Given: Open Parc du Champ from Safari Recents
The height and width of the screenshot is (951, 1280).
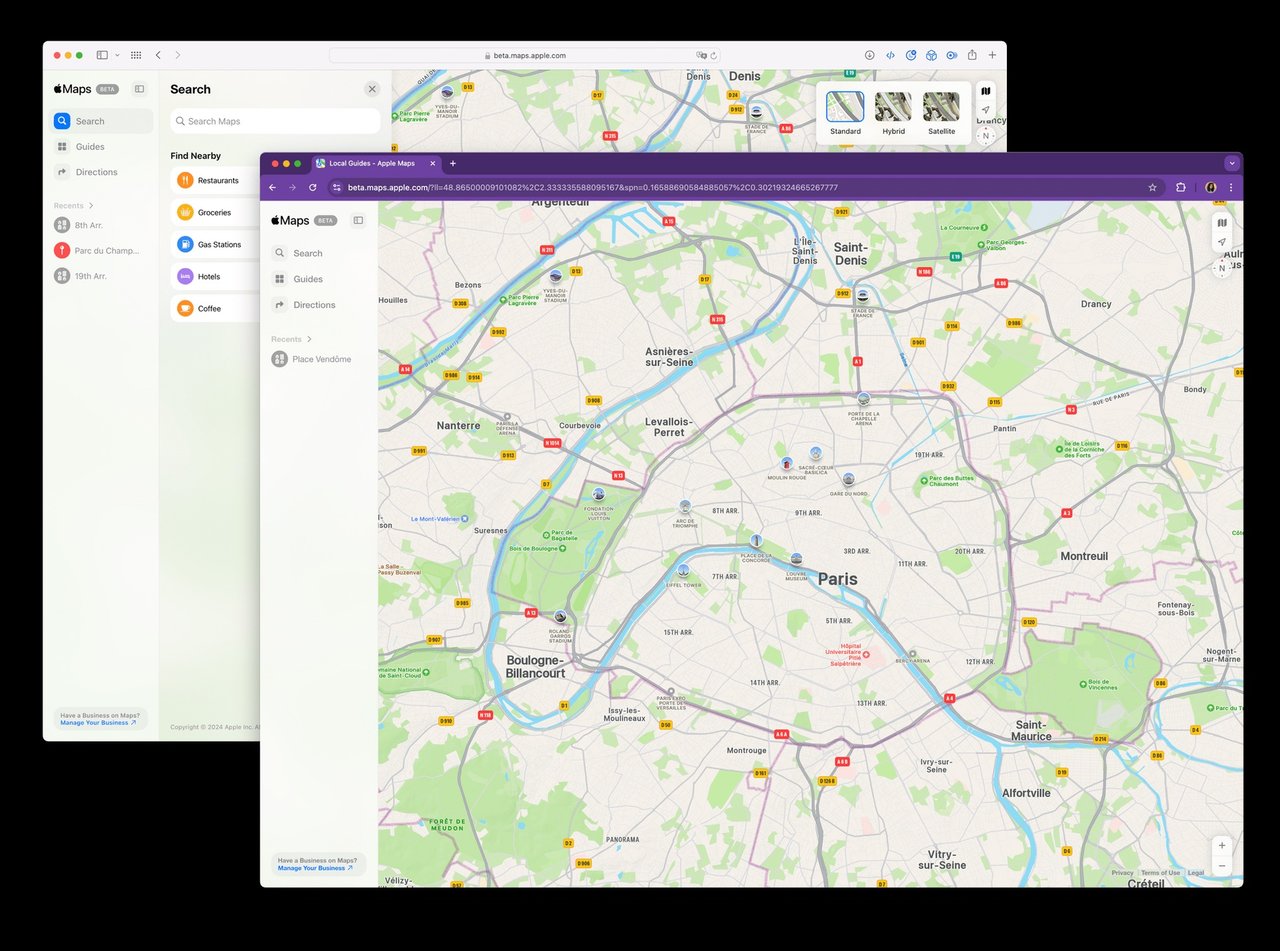Looking at the screenshot, I should tap(97, 250).
